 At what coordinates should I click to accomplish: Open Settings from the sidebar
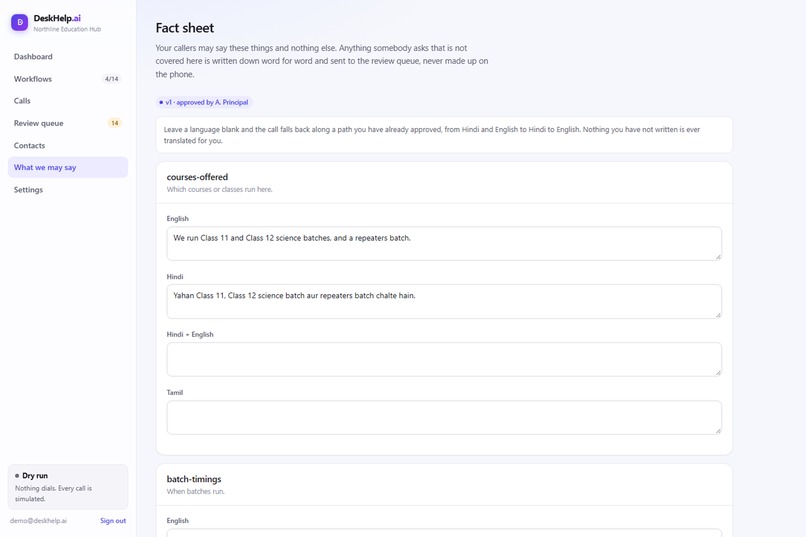tap(68, 190)
